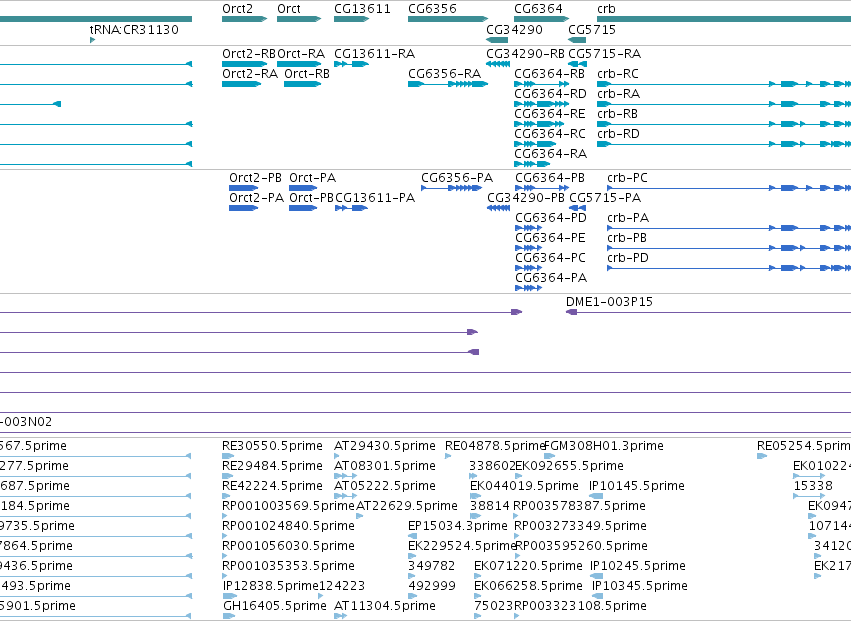Select the Orct2-RA transcript
851x621 pixels.
click(x=250, y=74)
